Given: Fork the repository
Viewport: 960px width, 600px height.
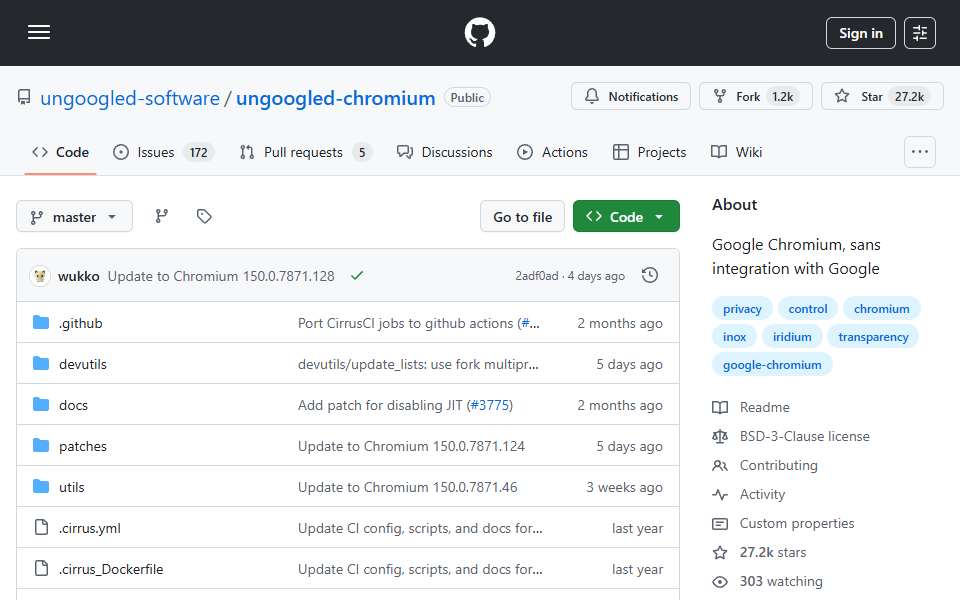Looking at the screenshot, I should pyautogui.click(x=756, y=97).
